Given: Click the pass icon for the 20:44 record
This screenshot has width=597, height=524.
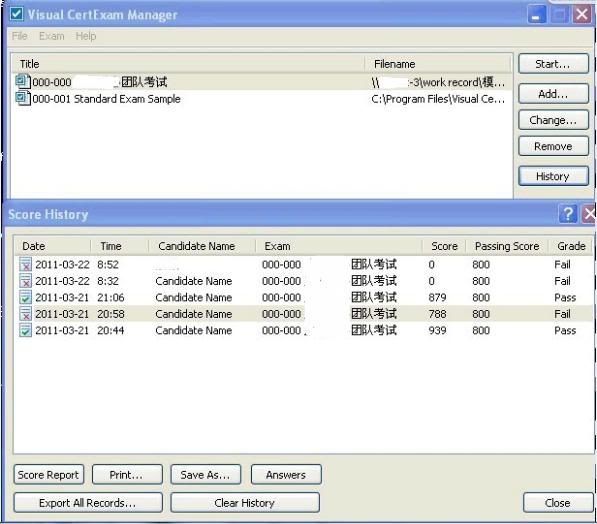Looking at the screenshot, I should coord(25,330).
